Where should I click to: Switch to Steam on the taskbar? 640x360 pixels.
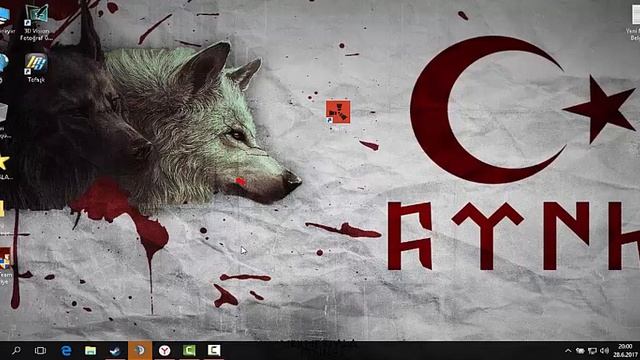[x=115, y=350]
